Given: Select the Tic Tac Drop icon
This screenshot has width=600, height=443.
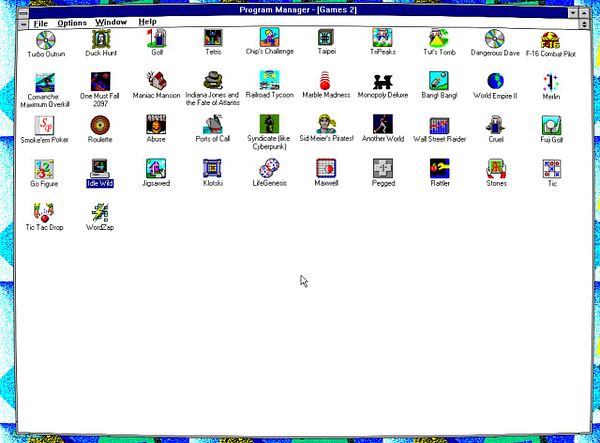Looking at the screenshot, I should (44, 212).
